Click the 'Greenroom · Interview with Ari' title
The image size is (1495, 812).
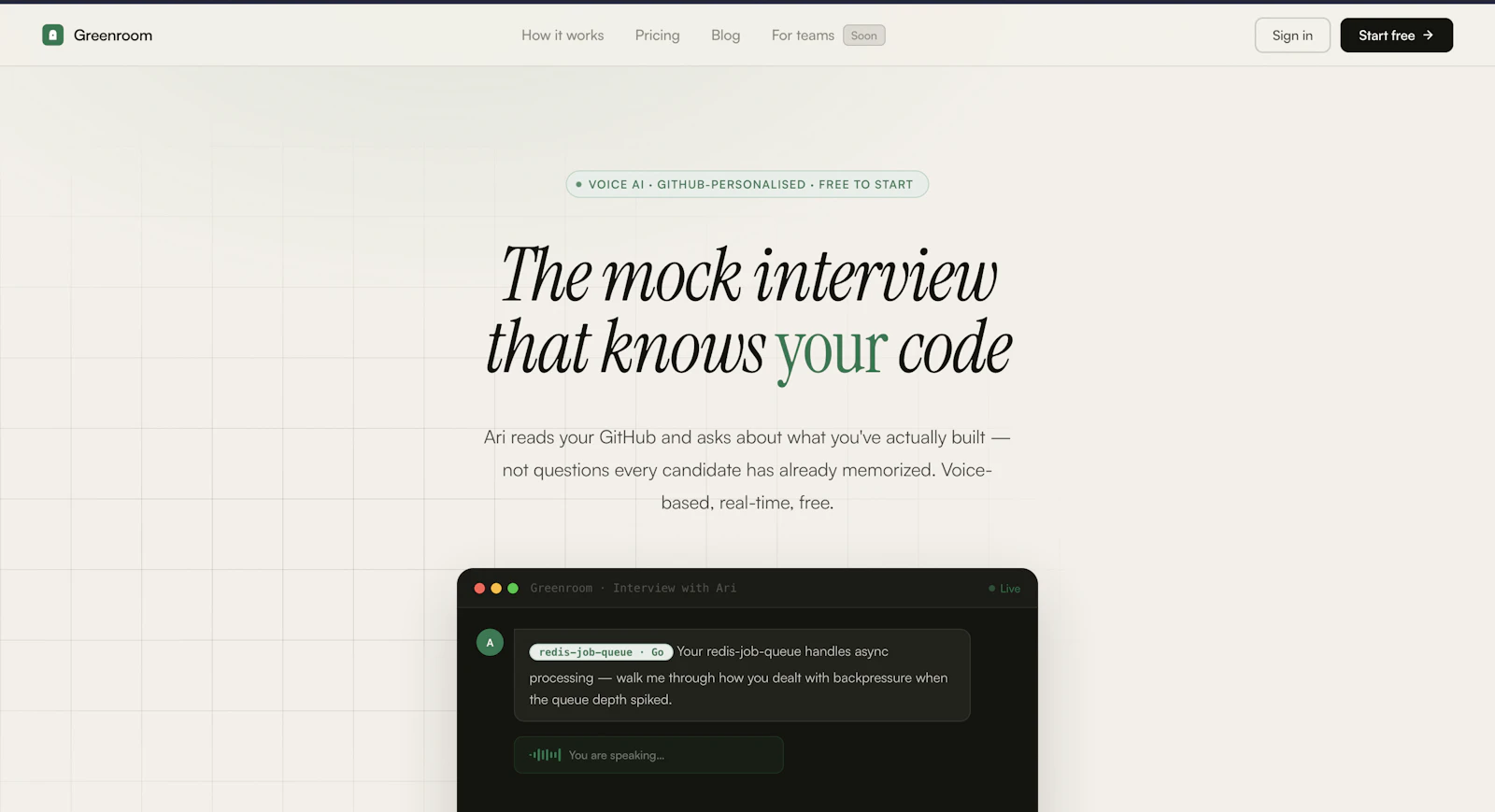point(634,589)
